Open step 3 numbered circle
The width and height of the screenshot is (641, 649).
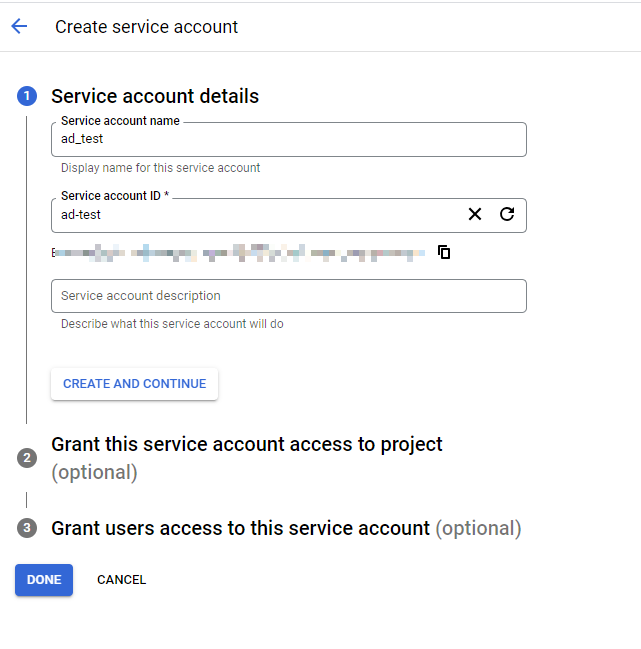coord(27,528)
